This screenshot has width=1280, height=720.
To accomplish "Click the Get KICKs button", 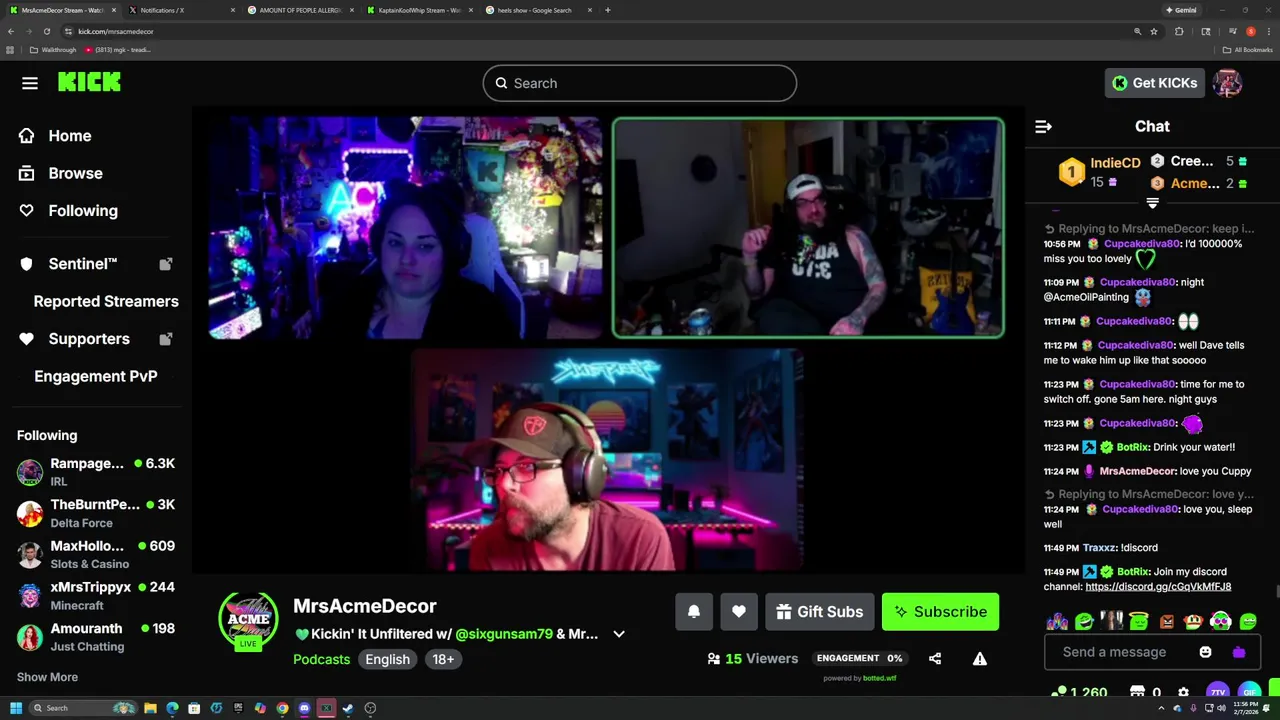I will (x=1154, y=83).
